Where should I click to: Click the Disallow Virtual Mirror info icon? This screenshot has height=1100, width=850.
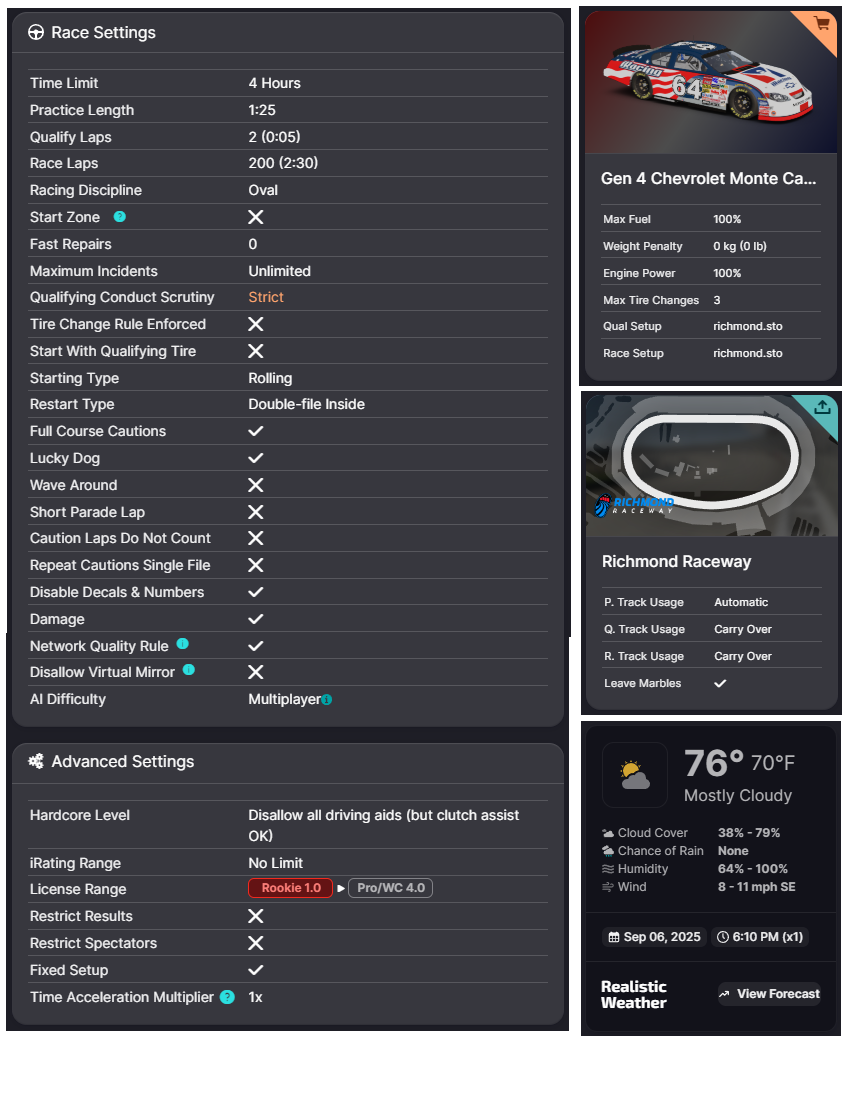click(189, 671)
